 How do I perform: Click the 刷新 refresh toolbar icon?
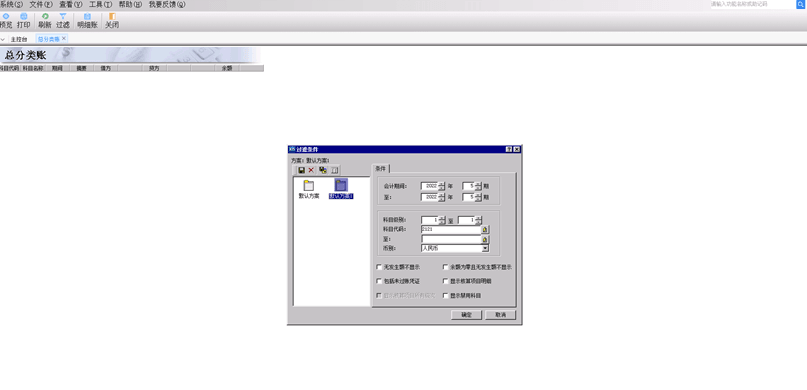coord(45,21)
